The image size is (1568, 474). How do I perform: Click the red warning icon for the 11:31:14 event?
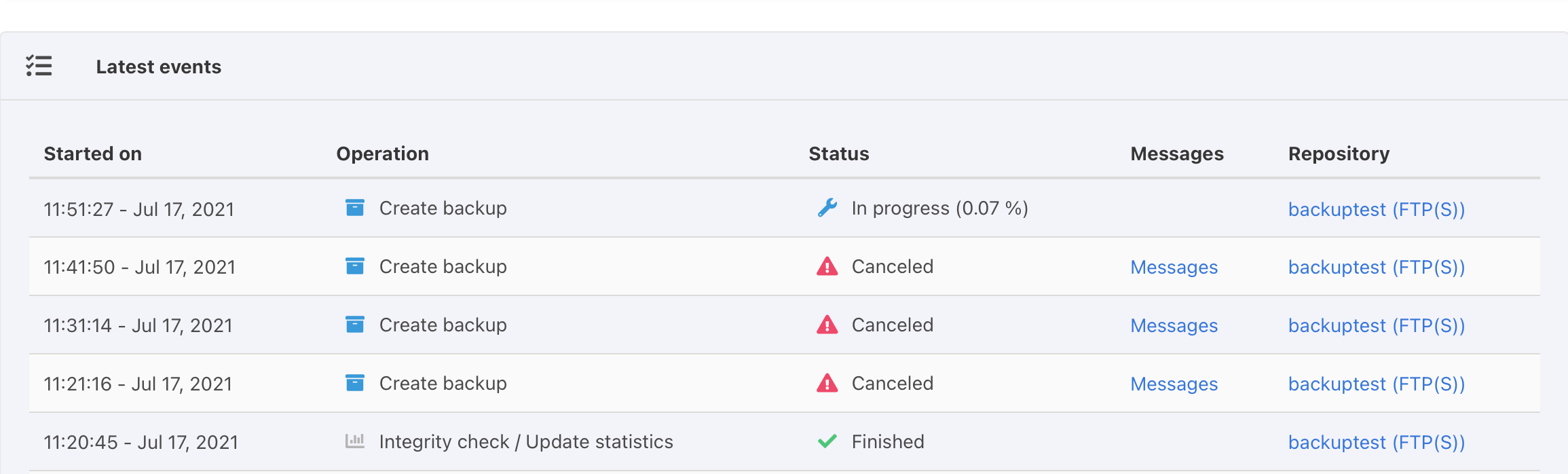[827, 325]
